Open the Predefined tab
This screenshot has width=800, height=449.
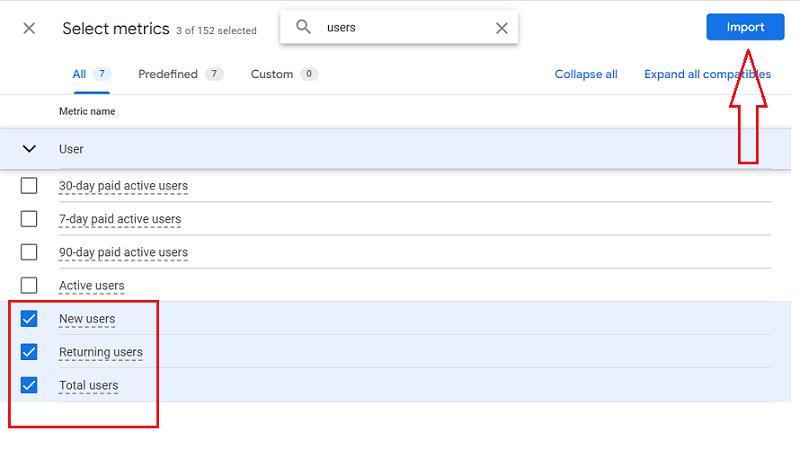click(x=181, y=74)
